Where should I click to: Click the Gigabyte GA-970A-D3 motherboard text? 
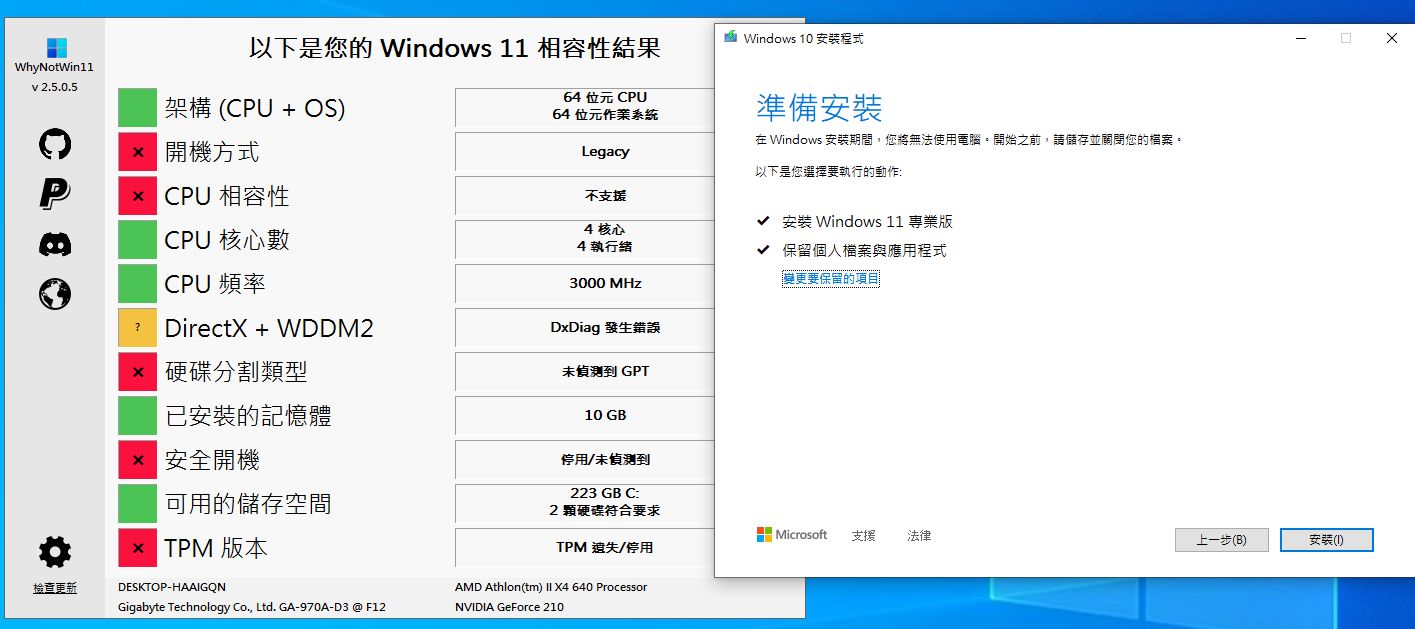252,607
